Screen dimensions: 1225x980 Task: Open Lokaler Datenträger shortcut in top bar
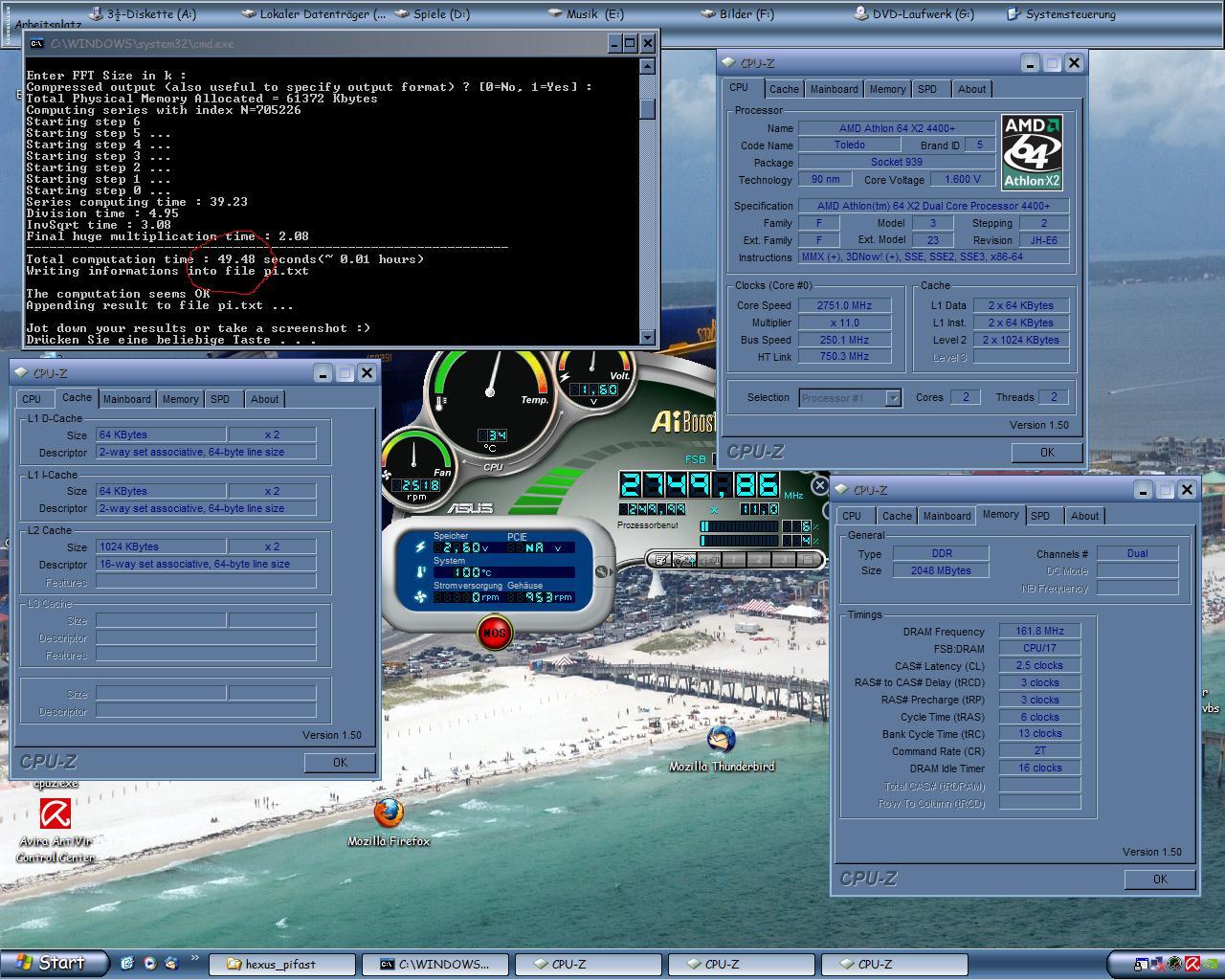[x=314, y=14]
